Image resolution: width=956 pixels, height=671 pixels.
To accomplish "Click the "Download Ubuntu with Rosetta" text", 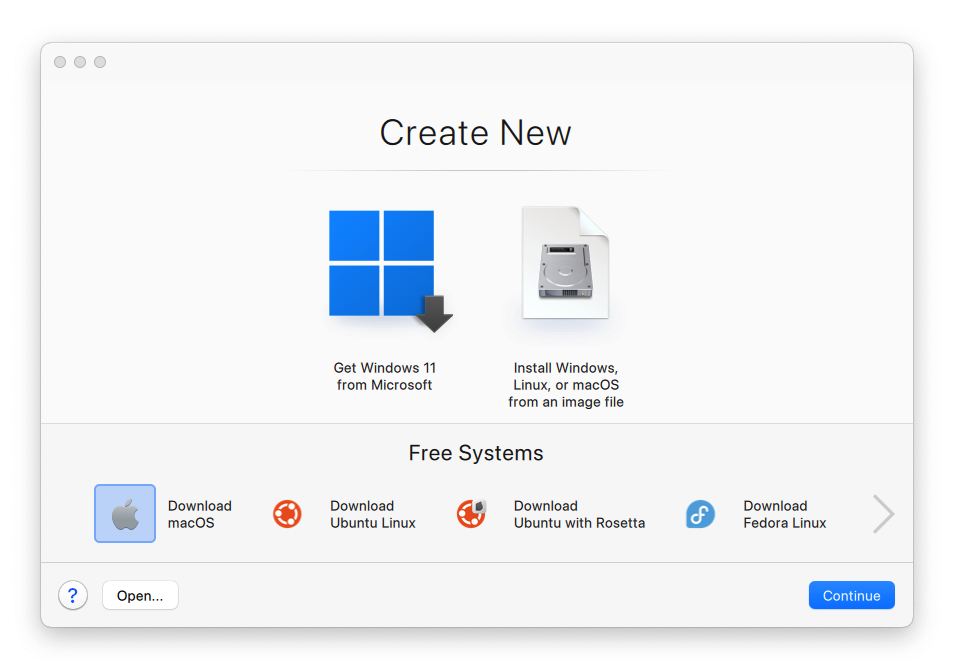I will tap(579, 514).
